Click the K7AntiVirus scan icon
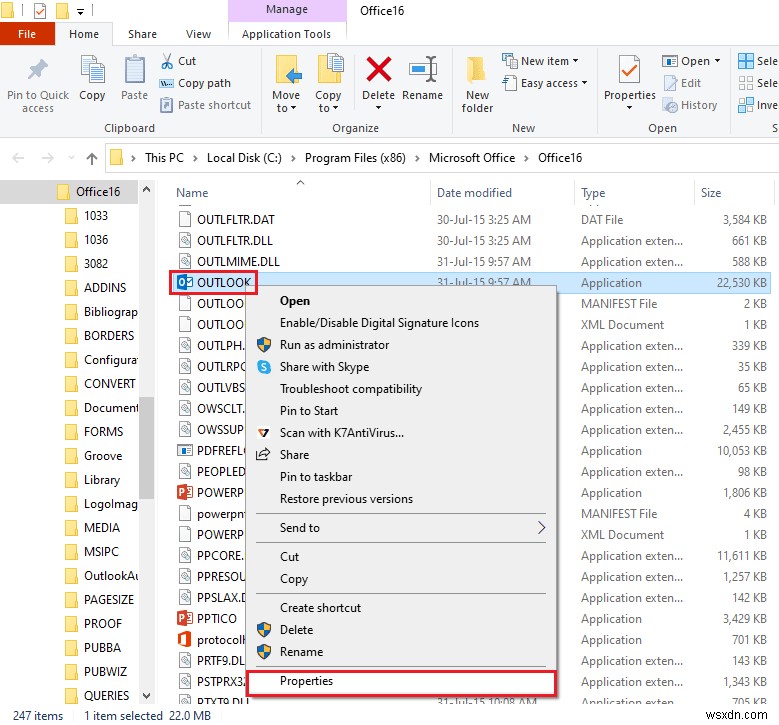The height and width of the screenshot is (725, 779). point(264,433)
